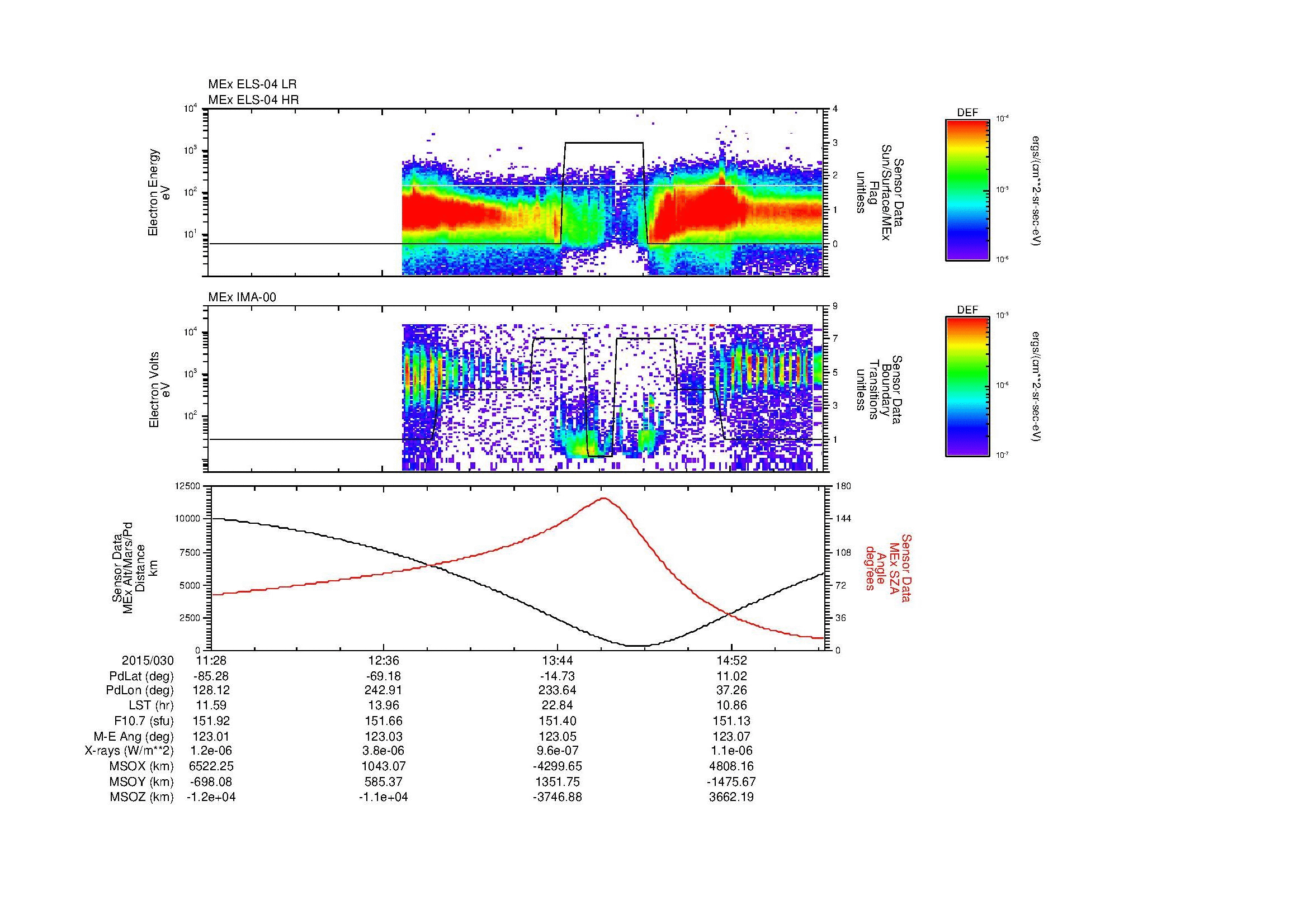The image size is (1308, 924).
Task: Click the X-rays value 9.6e-07
Action: tap(557, 751)
